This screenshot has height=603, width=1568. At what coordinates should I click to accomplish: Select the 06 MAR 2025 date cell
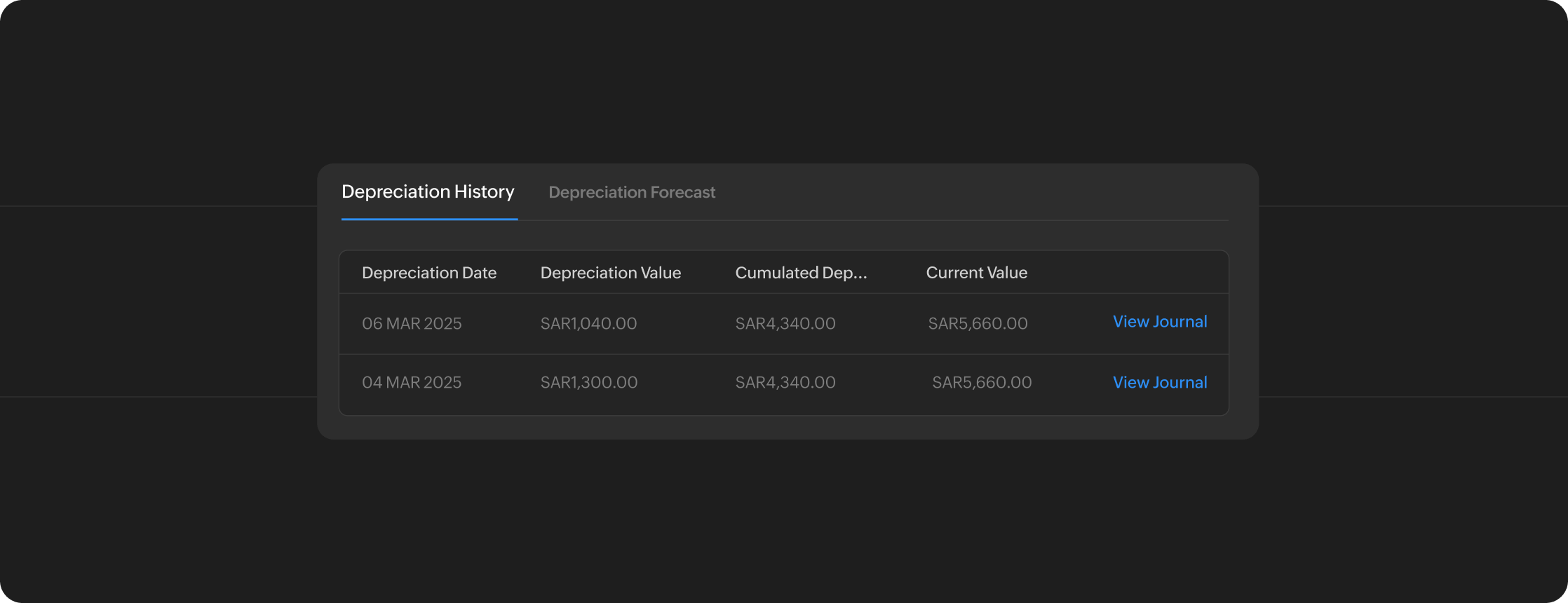(412, 323)
